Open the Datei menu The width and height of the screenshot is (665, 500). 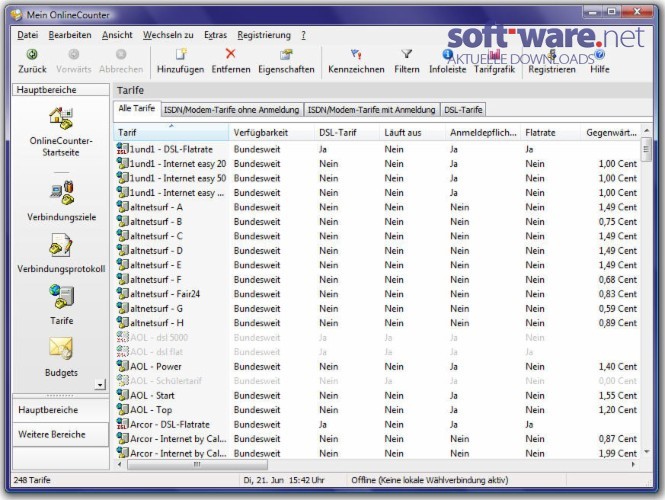28,35
